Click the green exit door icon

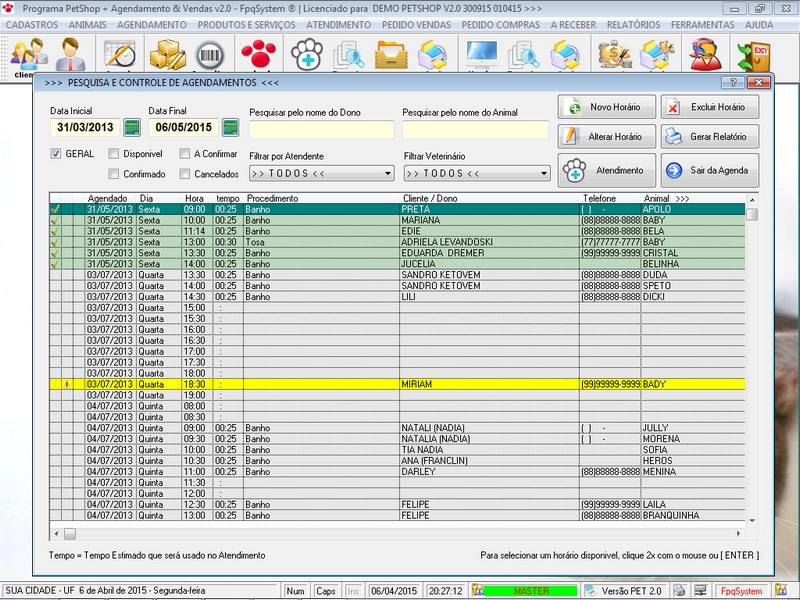click(753, 55)
